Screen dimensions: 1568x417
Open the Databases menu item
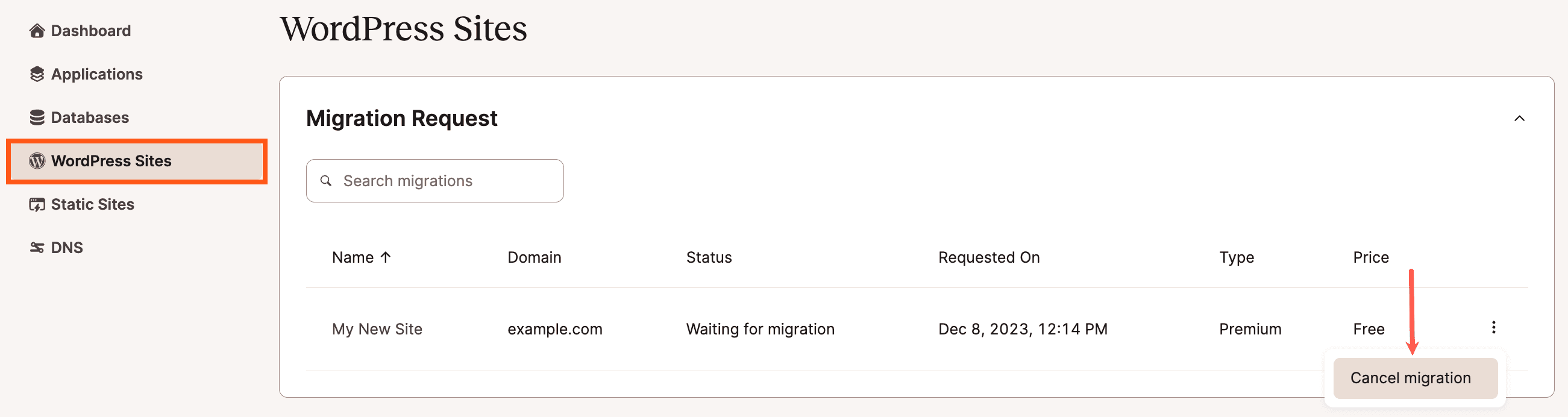pyautogui.click(x=89, y=118)
